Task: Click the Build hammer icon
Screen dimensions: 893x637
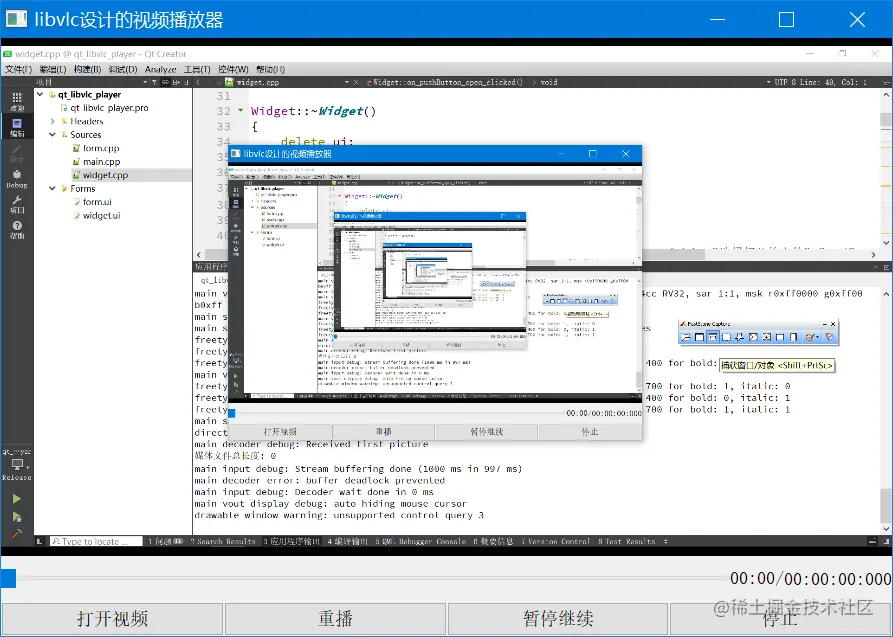Action: point(17,534)
